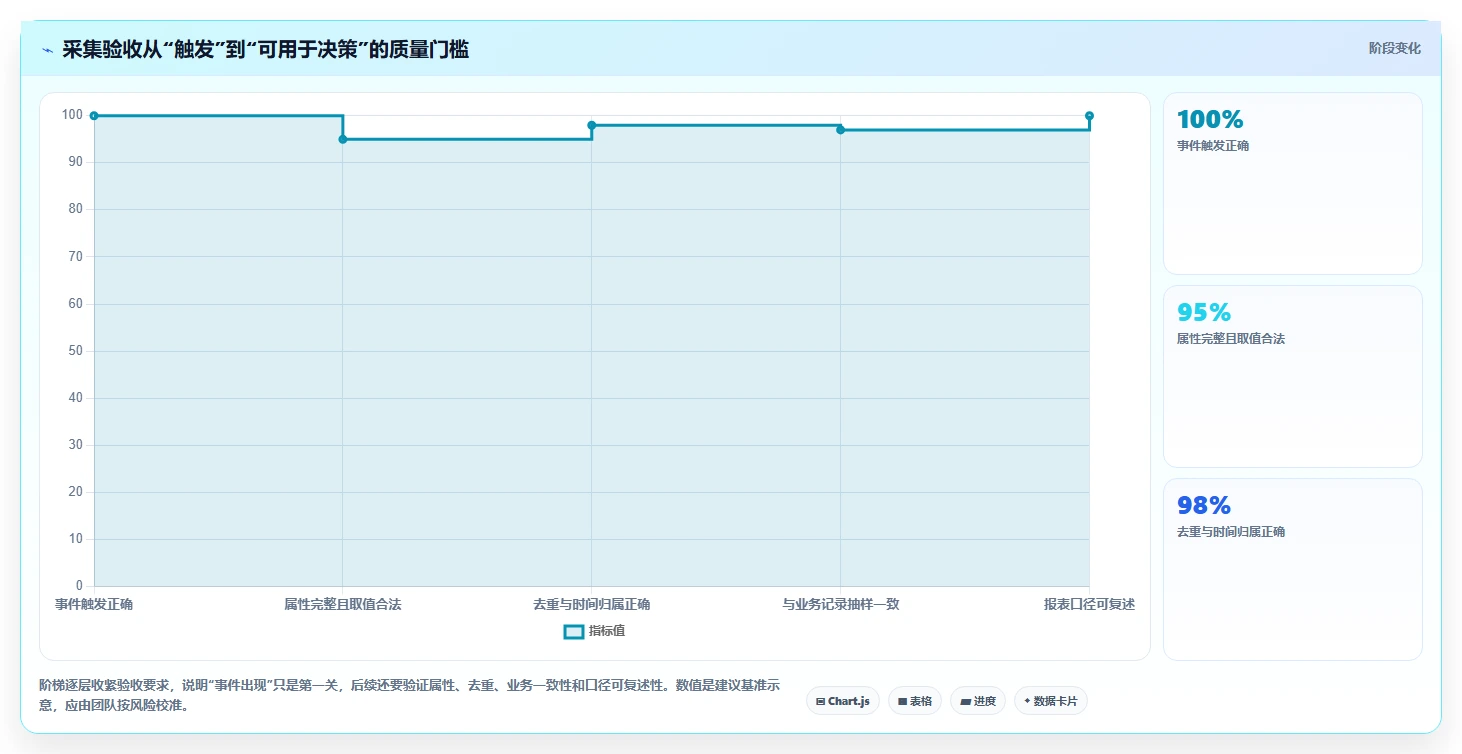Click the sparkle icon inside 数据卡片 chip
The width and height of the screenshot is (1462, 754).
click(1027, 701)
